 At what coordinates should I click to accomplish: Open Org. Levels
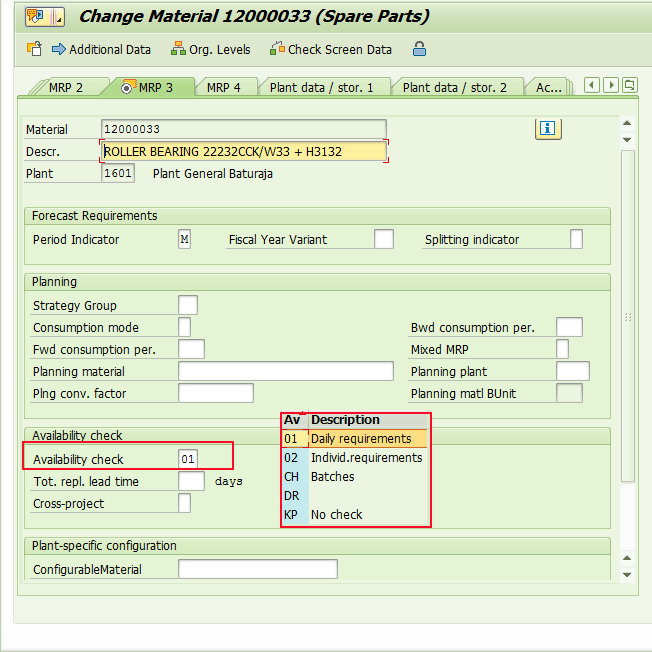[212, 49]
